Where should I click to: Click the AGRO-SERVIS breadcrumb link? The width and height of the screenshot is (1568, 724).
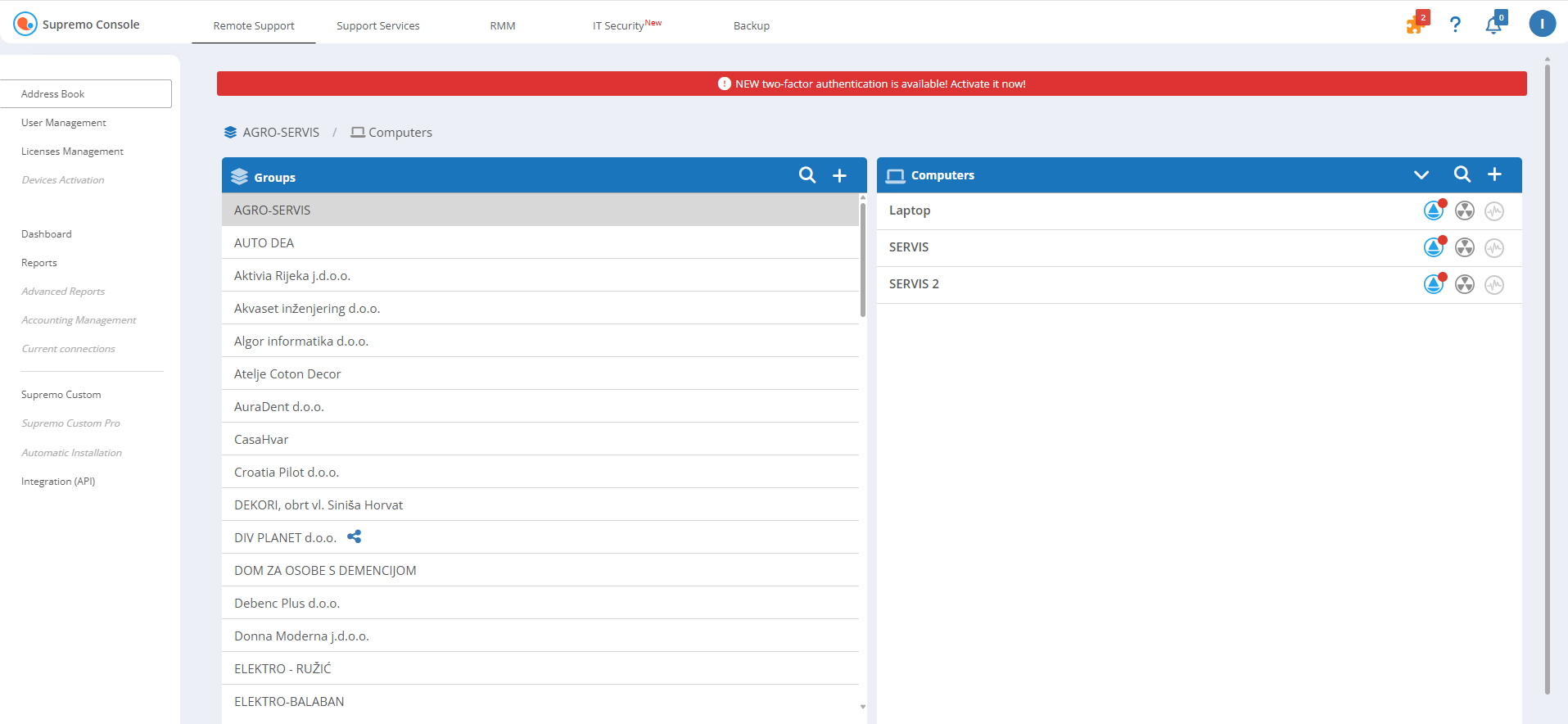coord(281,133)
